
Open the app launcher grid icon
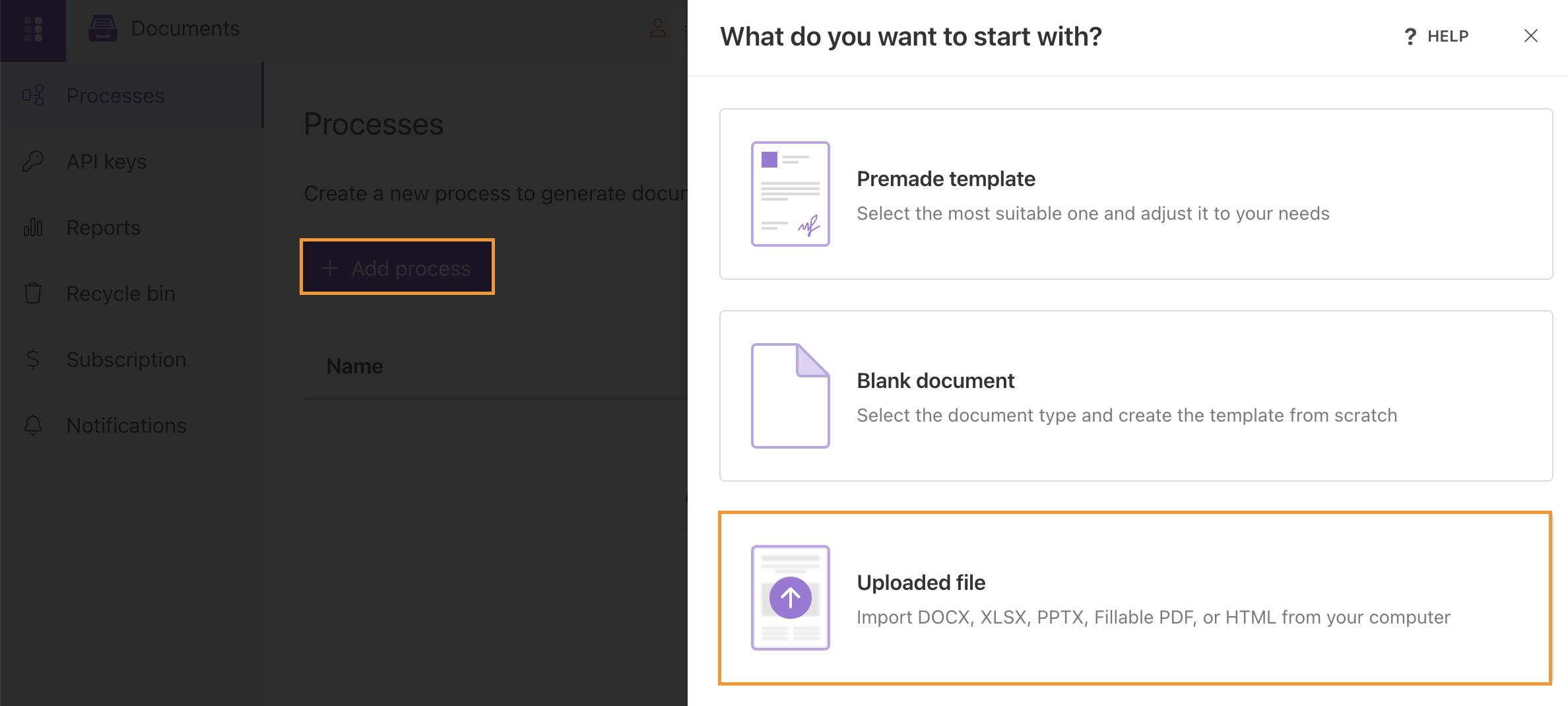pyautogui.click(x=33, y=30)
